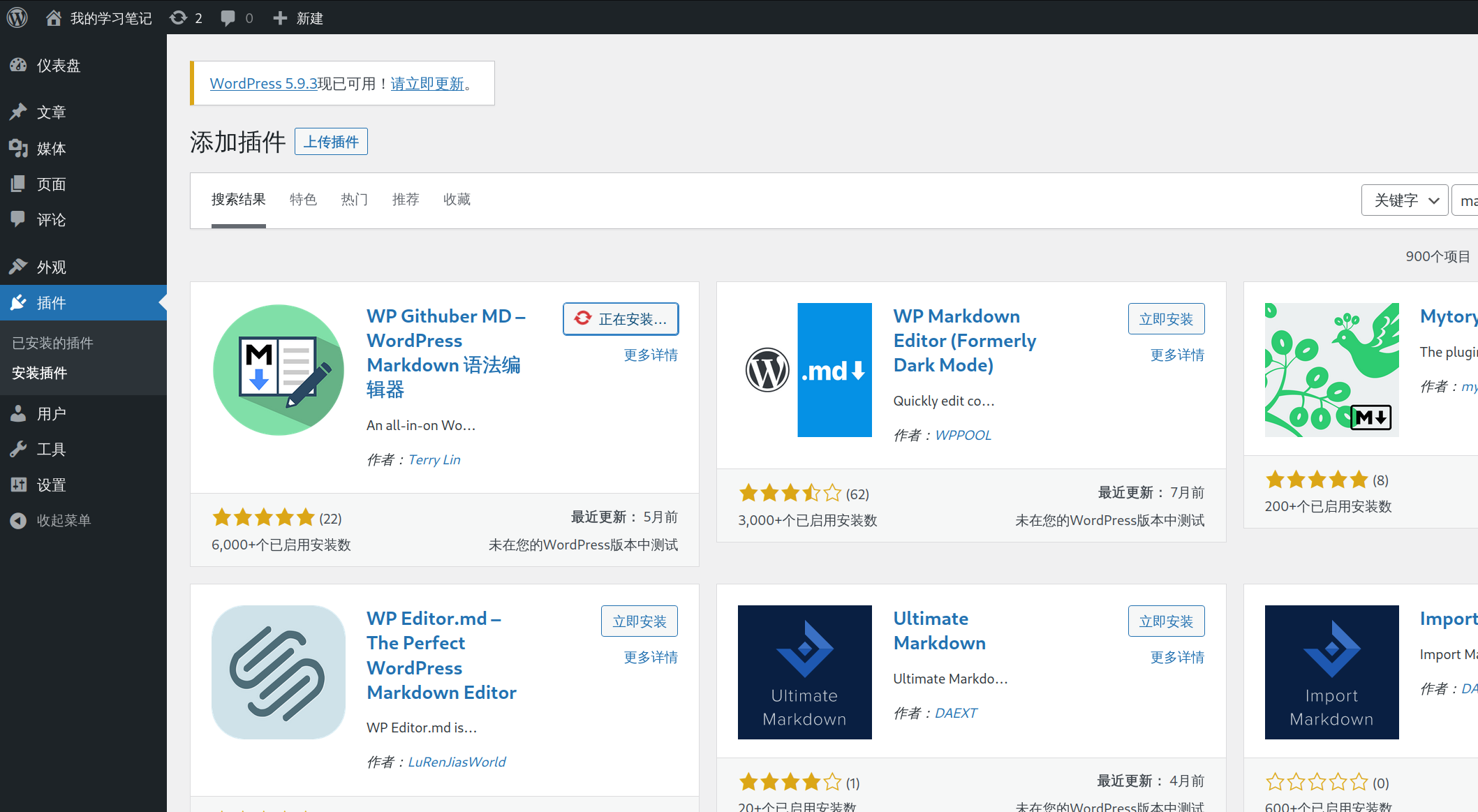Click the 上传插件 upload button
This screenshot has width=1478, height=812.
pos(331,142)
